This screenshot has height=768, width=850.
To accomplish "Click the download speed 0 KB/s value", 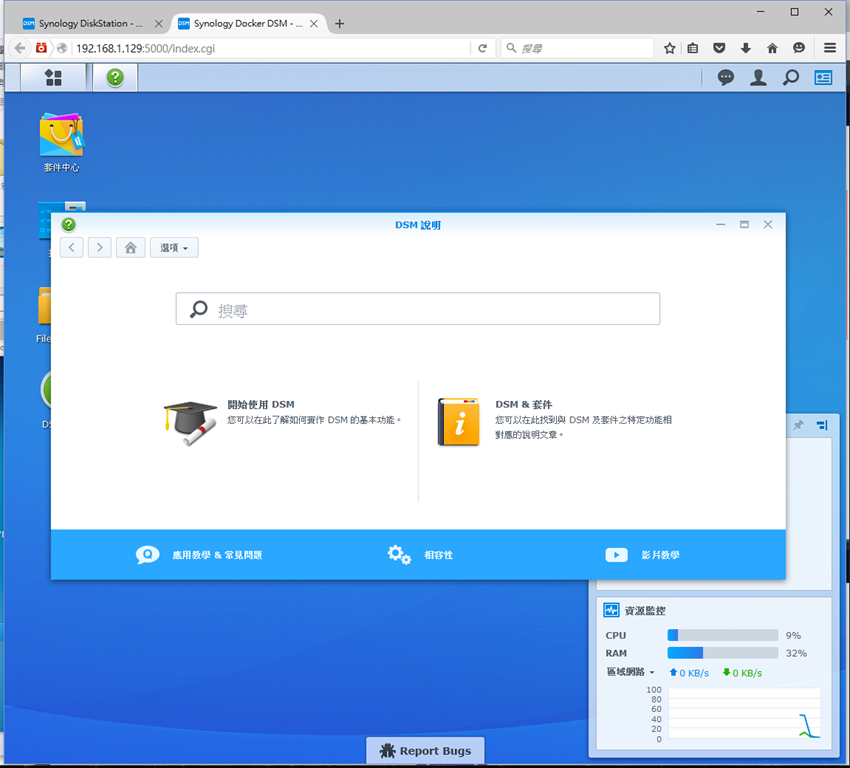I will pos(747,673).
